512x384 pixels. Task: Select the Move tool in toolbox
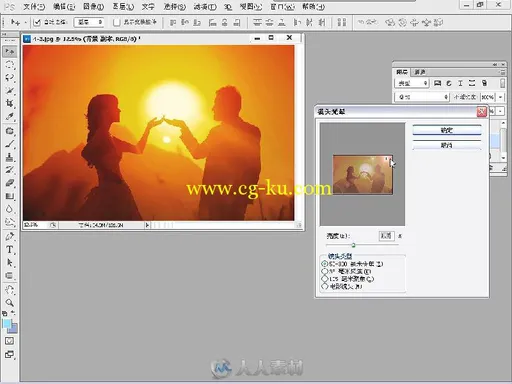click(9, 51)
